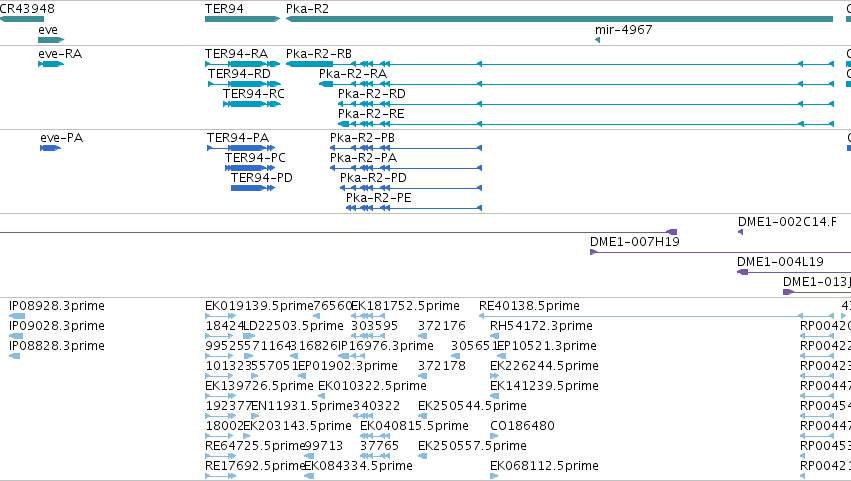Select EST CO186480
The width and height of the screenshot is (851, 481).
(x=522, y=426)
